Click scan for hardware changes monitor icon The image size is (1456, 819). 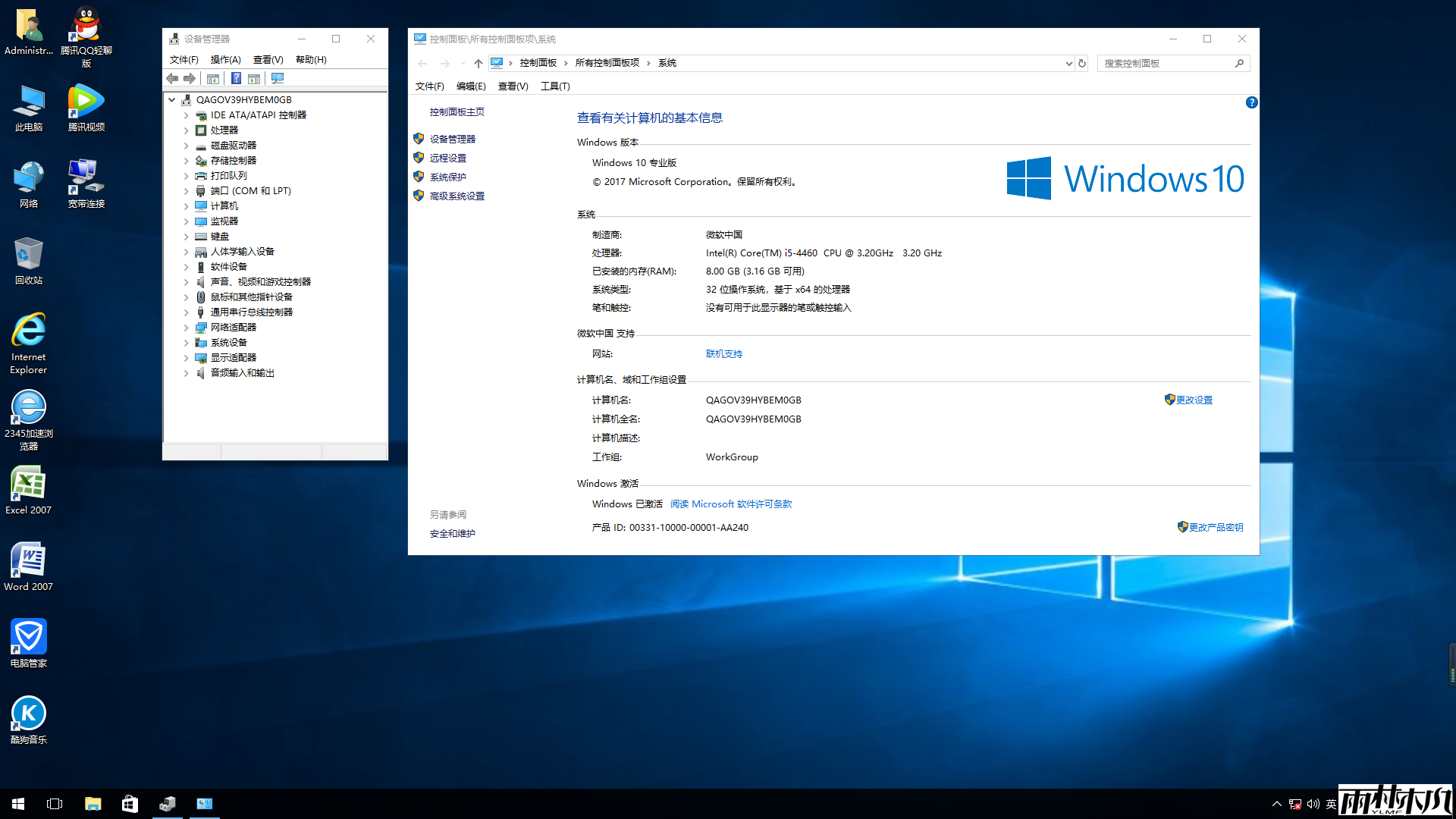click(278, 78)
